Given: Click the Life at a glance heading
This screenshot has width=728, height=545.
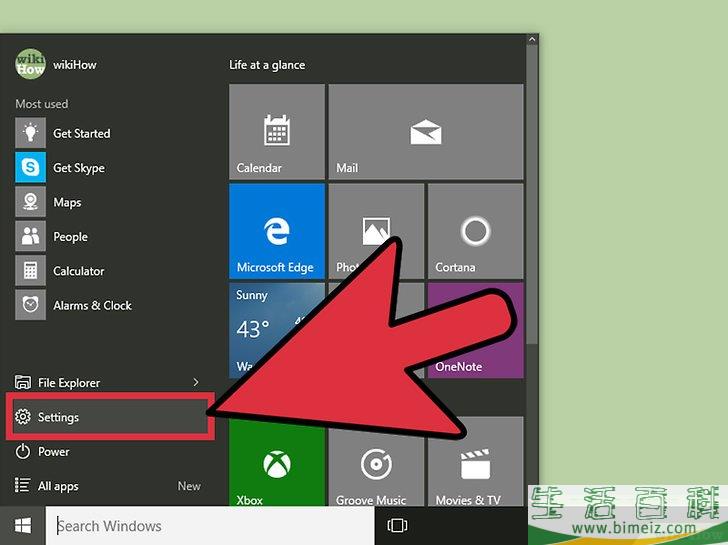Looking at the screenshot, I should [267, 65].
